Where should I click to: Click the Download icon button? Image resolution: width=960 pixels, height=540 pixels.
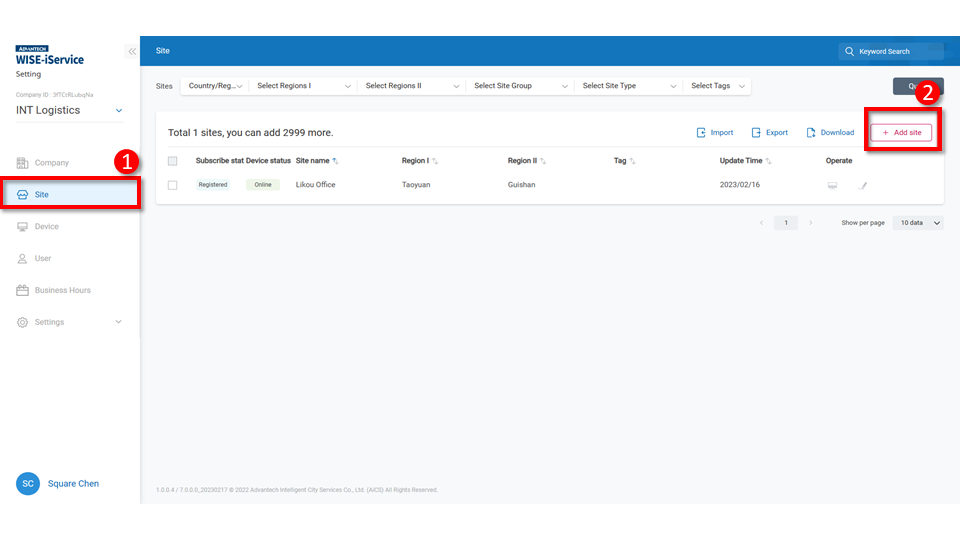[x=830, y=132]
